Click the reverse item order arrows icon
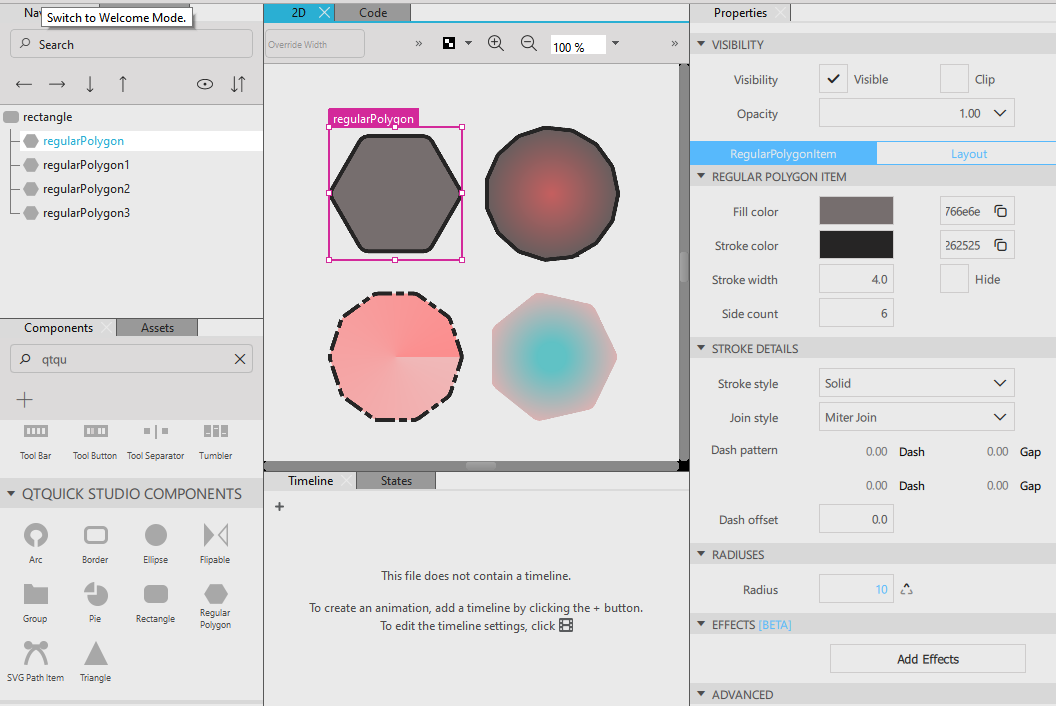The width and height of the screenshot is (1056, 706). (238, 84)
